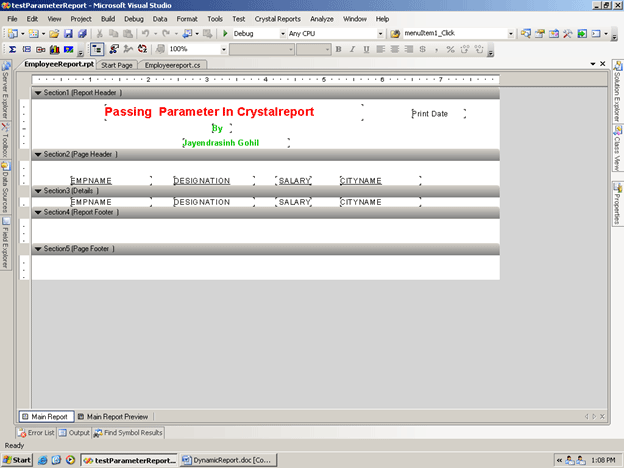Toggle Align Right button
The width and height of the screenshot is (624, 468).
click(408, 49)
